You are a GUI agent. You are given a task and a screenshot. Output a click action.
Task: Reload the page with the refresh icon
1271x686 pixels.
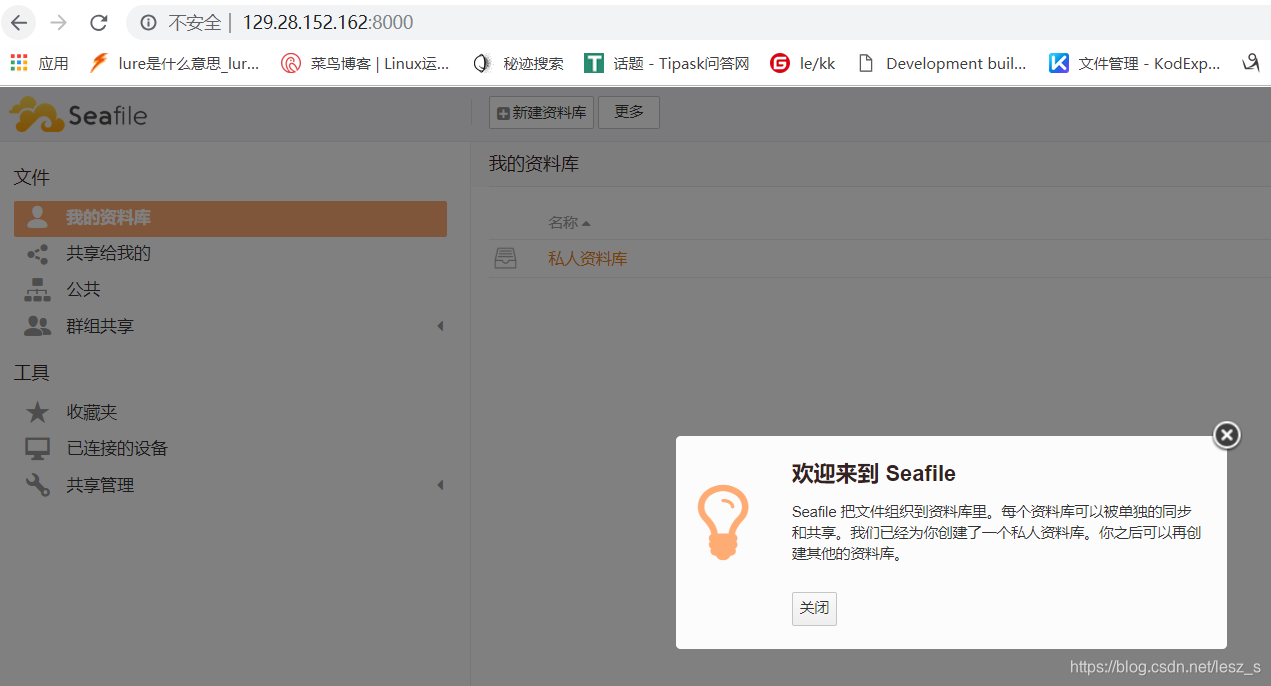[98, 22]
